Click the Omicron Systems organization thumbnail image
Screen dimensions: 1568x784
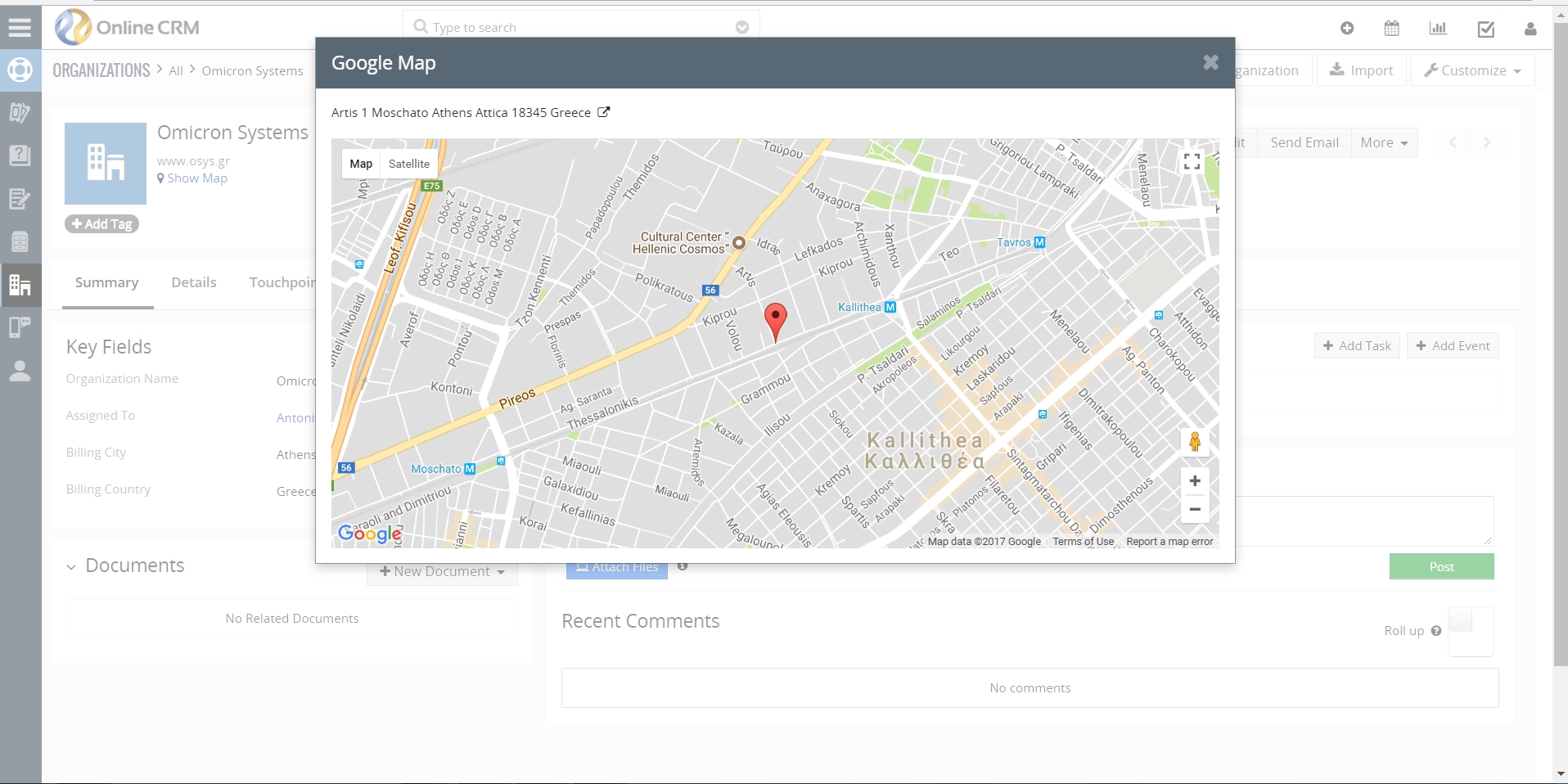pos(106,164)
